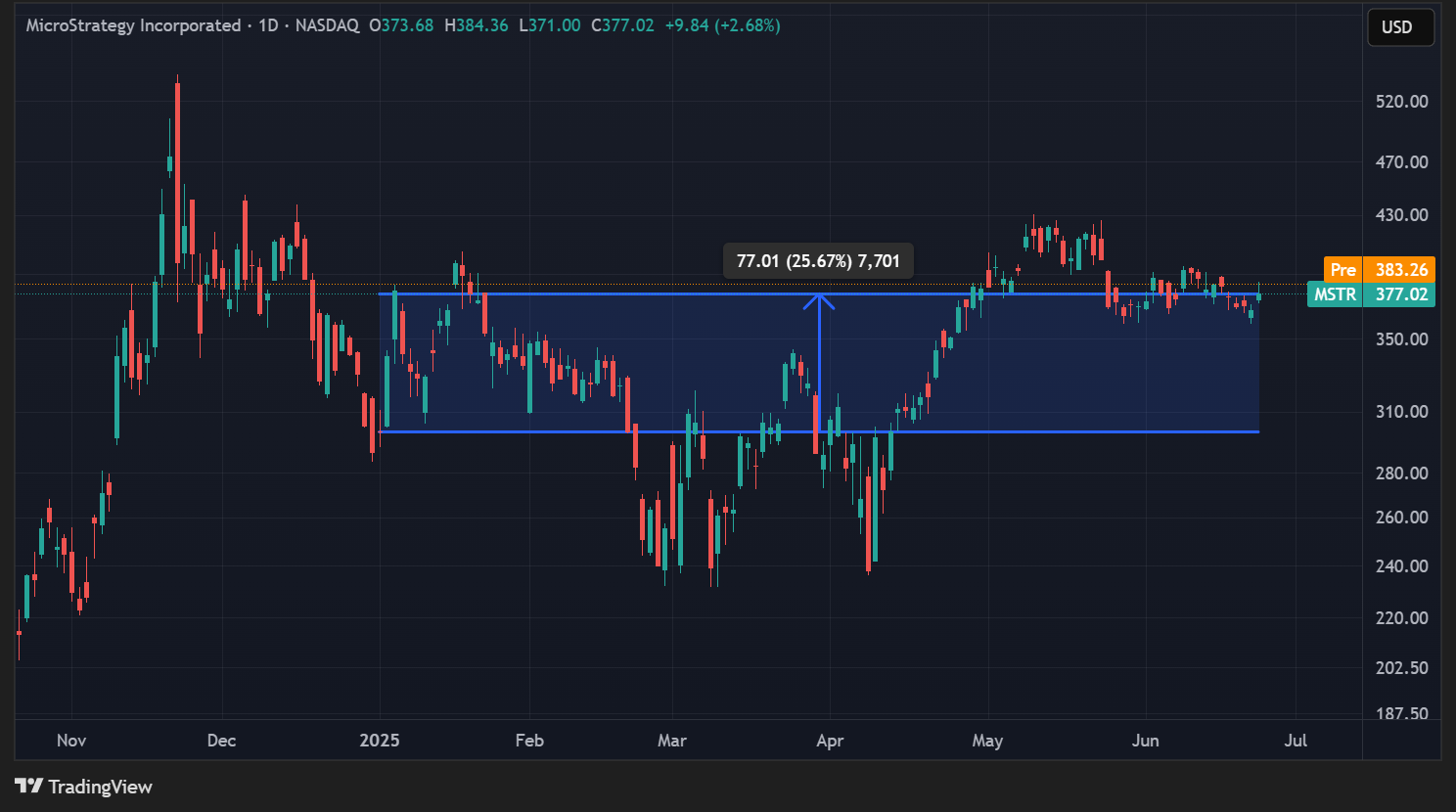Click the blue measurement arrow head
This screenshot has width=1456, height=812.
tap(819, 299)
